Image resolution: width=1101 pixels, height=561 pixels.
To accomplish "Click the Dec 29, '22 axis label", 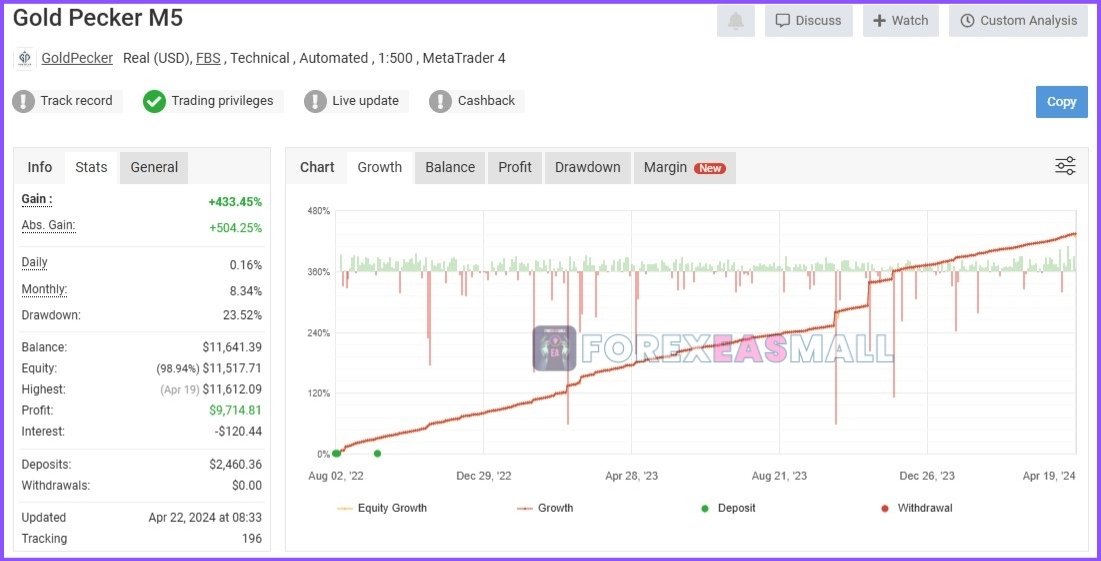I will [484, 476].
